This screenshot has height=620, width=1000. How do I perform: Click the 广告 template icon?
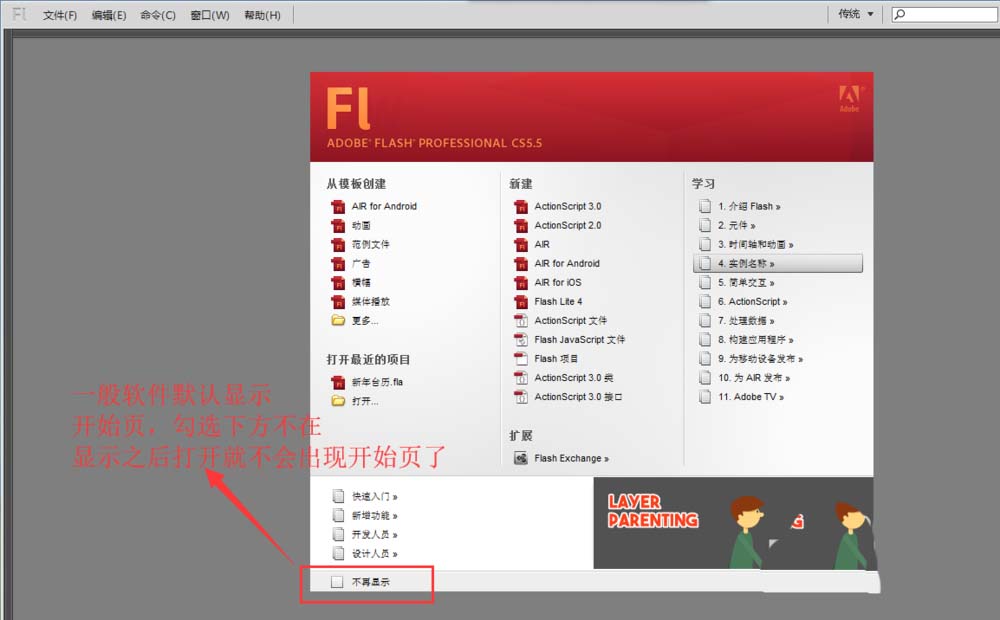pos(338,263)
